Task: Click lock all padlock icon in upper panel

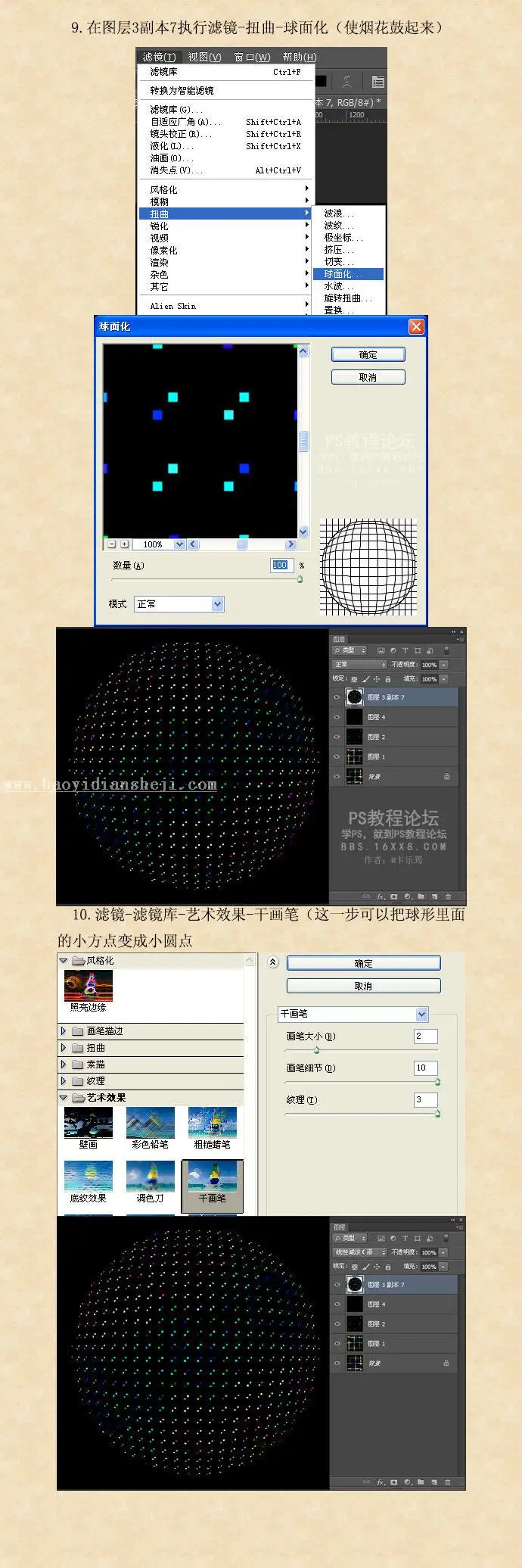Action: 388,679
